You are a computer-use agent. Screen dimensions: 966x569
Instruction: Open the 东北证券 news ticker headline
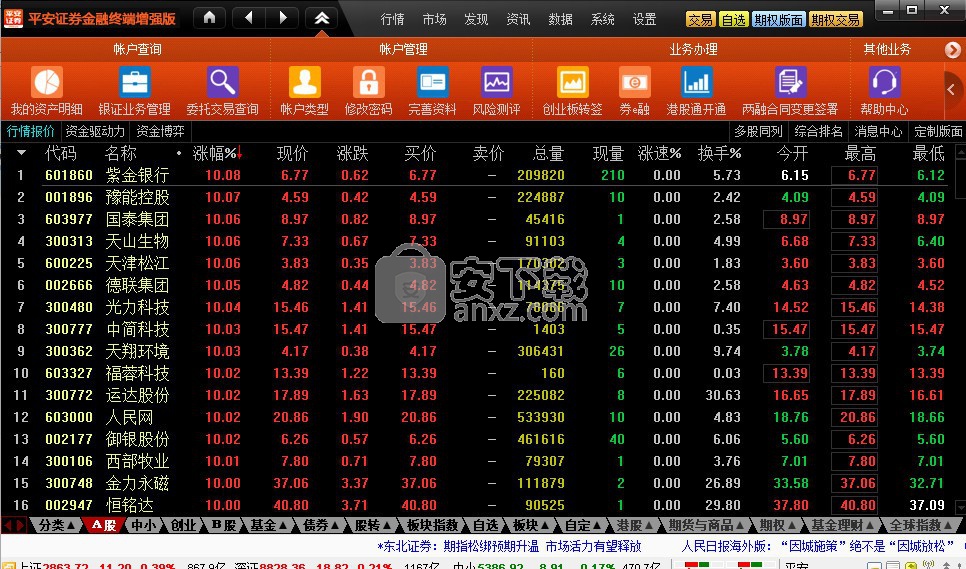click(x=509, y=546)
